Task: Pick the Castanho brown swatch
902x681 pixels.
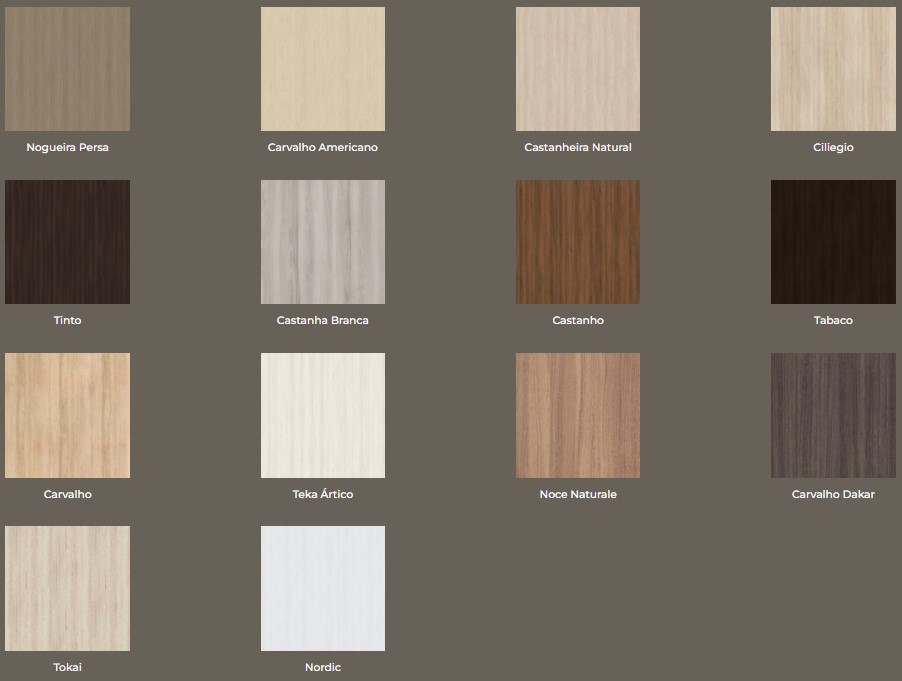Action: click(x=578, y=242)
